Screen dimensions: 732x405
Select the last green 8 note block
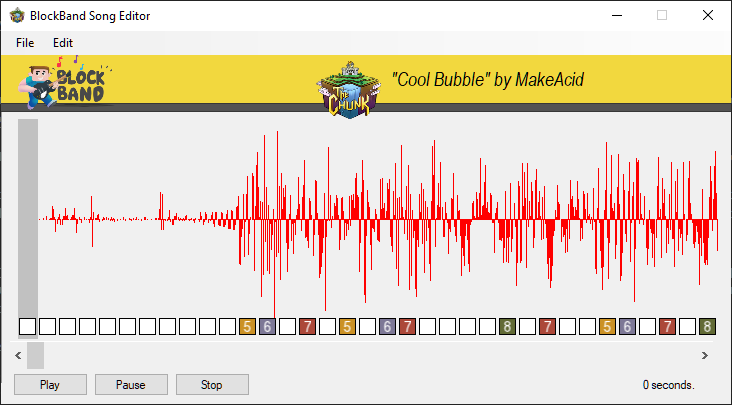707,327
